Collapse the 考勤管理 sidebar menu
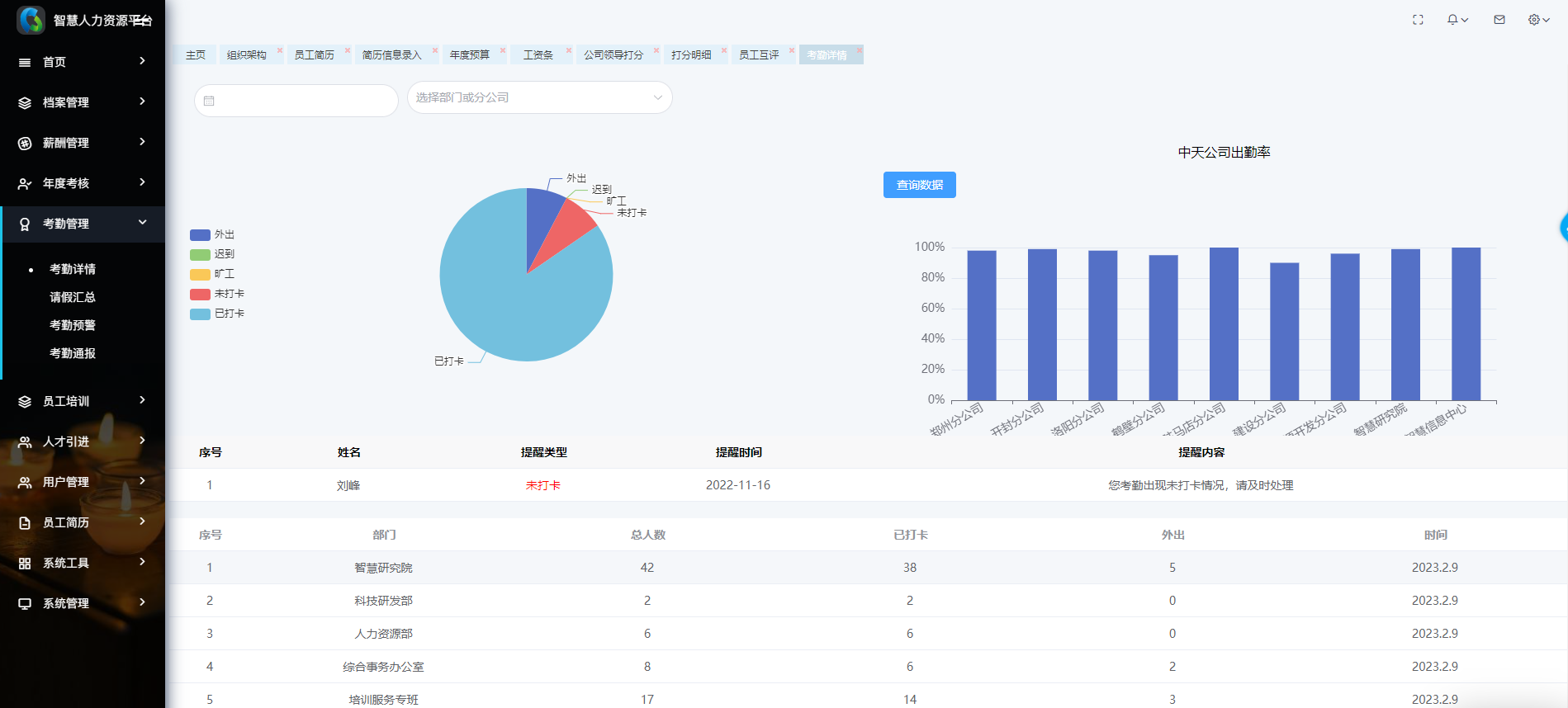Screen dimensions: 1568x708 pos(83,224)
